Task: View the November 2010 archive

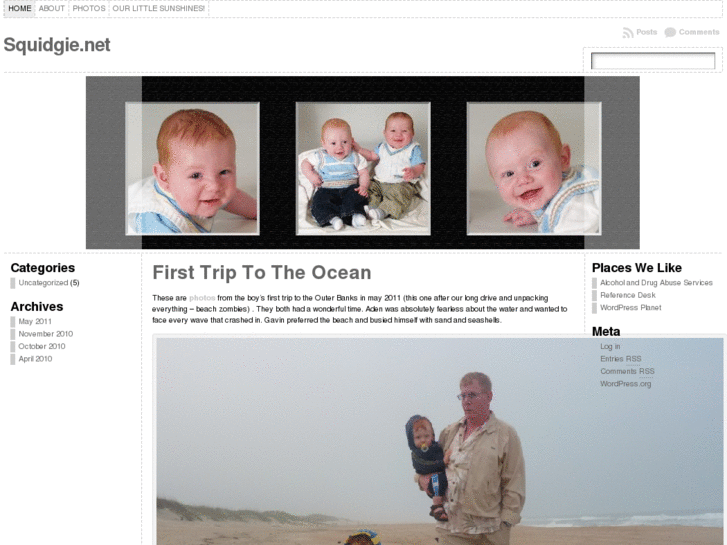Action: pos(45,333)
